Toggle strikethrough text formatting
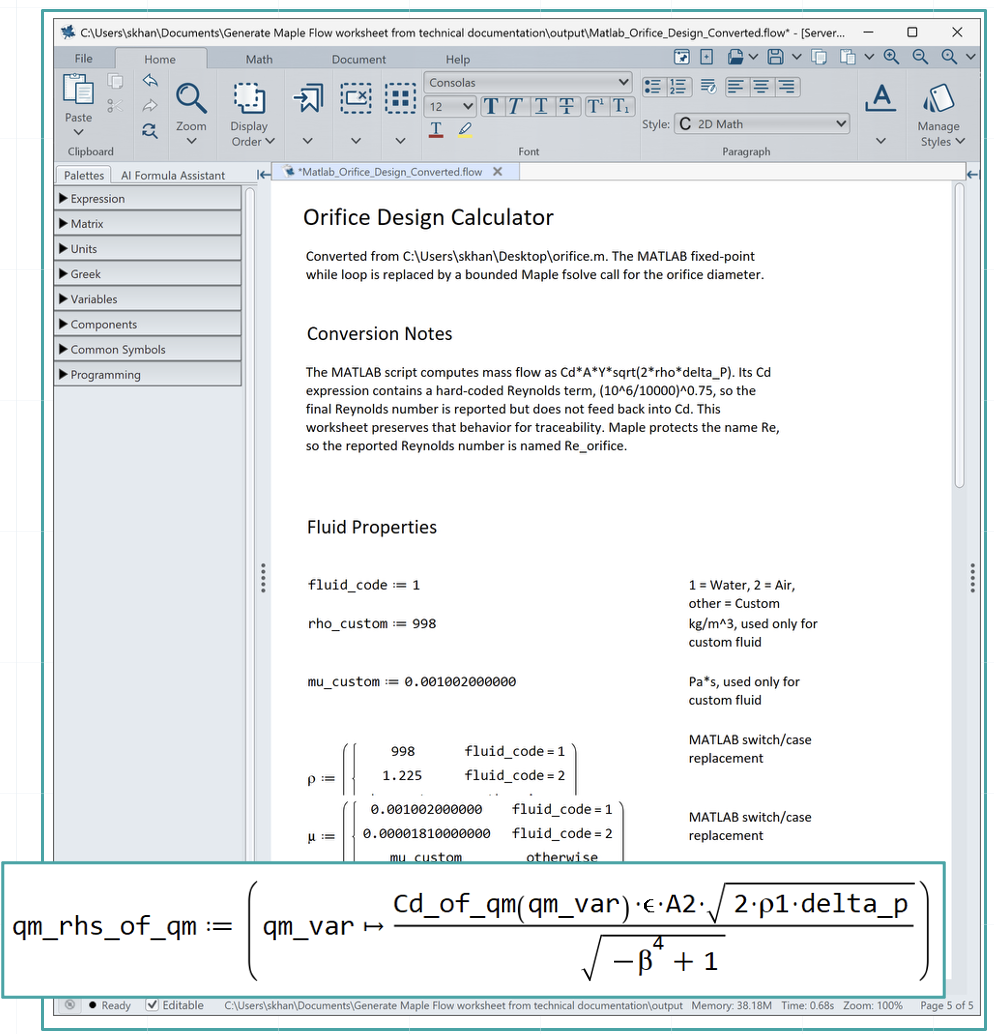The width and height of the screenshot is (994, 1034). pos(566,106)
